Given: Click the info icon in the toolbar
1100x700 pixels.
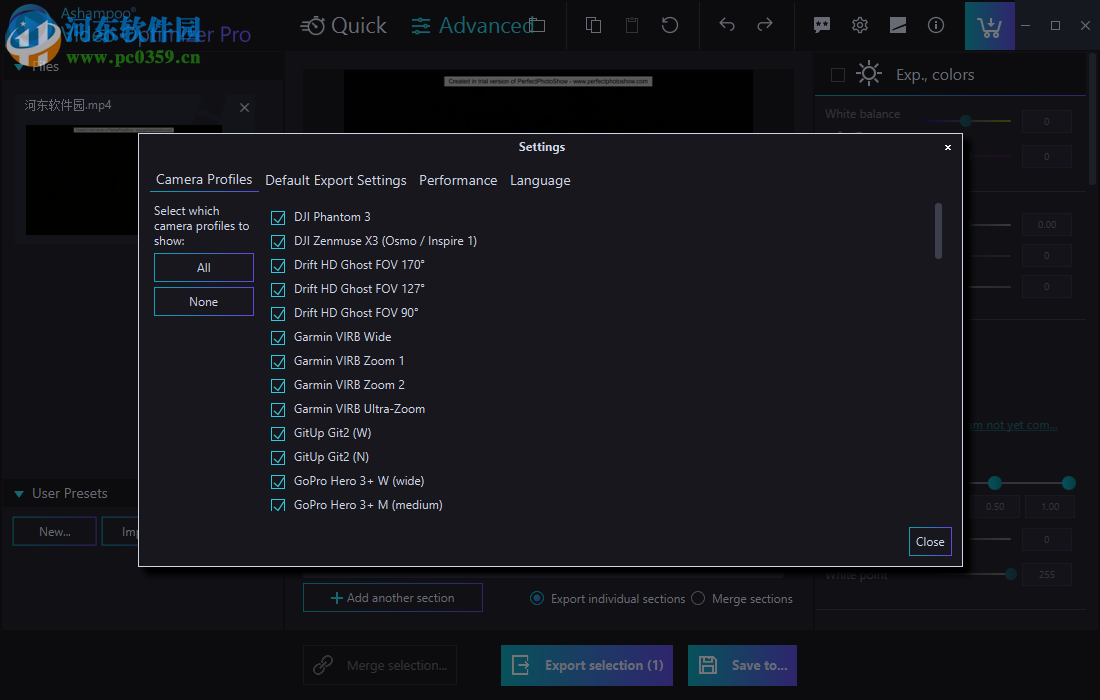Looking at the screenshot, I should click(935, 25).
